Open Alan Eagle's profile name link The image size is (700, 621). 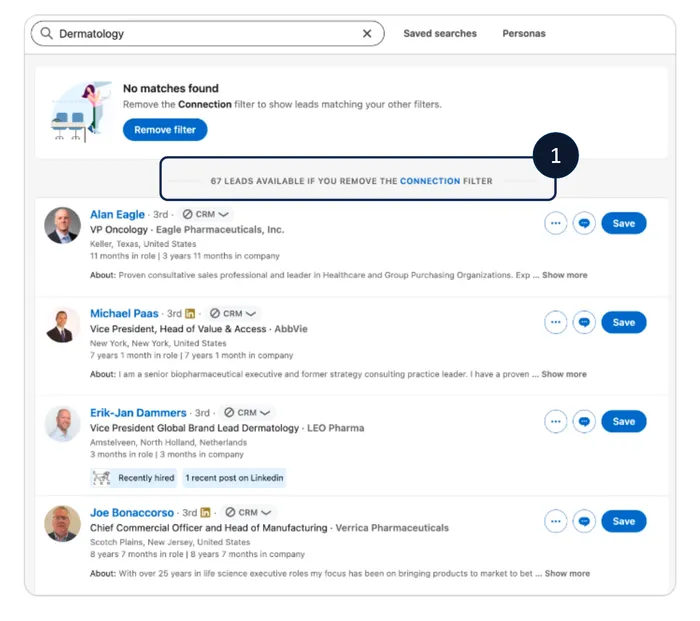[117, 214]
